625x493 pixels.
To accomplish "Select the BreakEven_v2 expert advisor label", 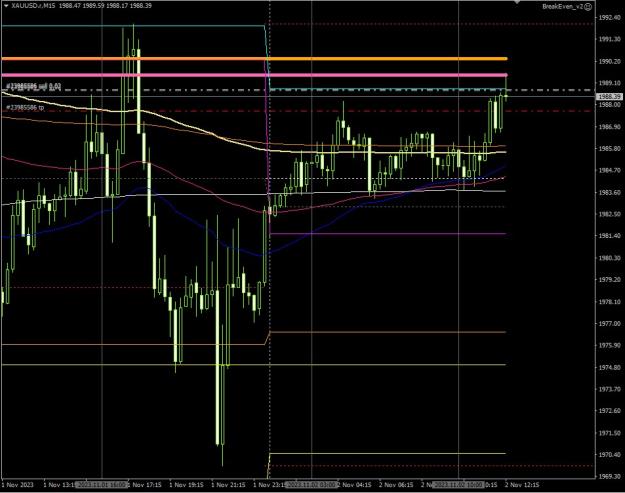I will pos(562,7).
